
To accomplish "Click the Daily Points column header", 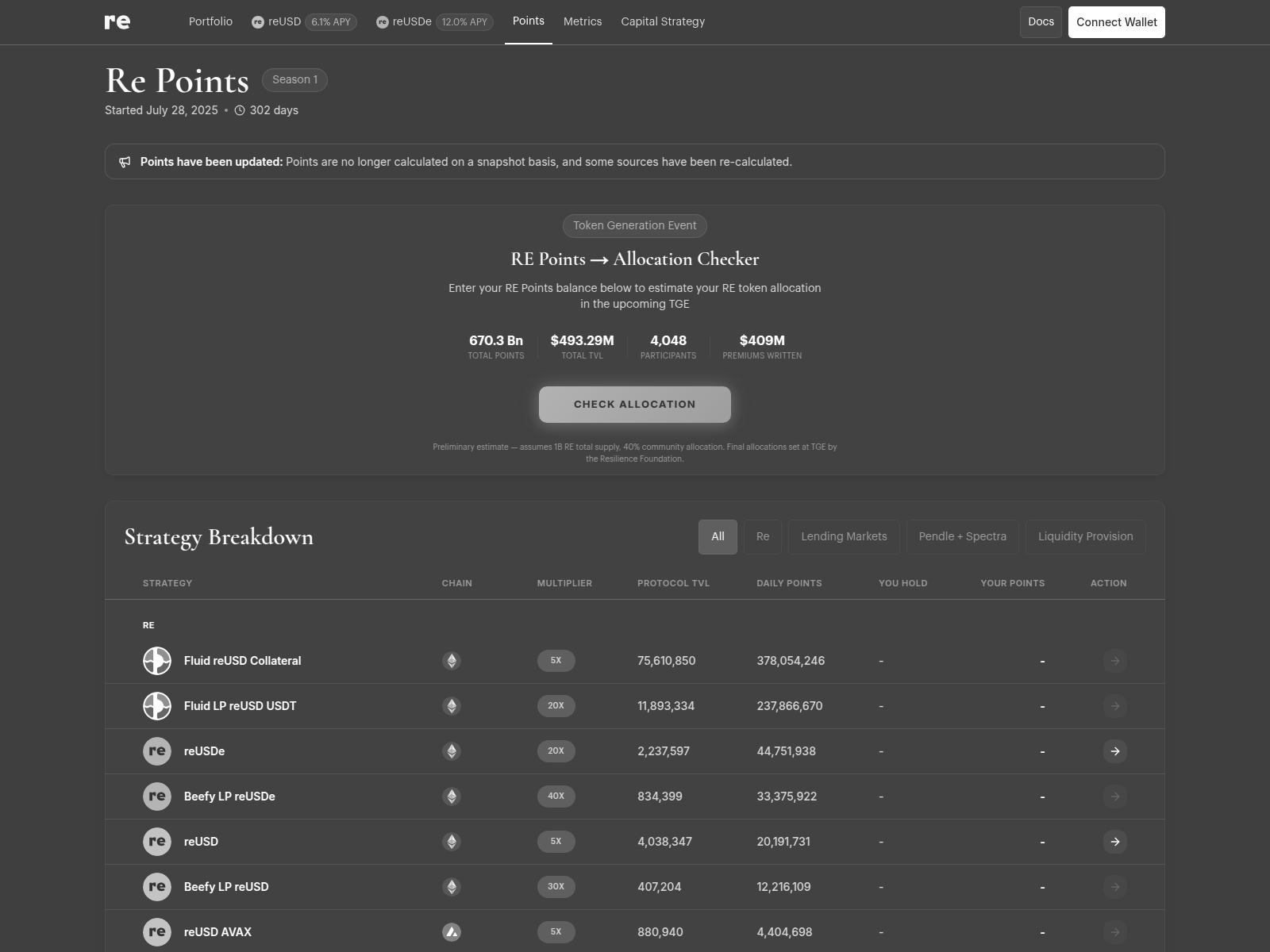I will [x=789, y=583].
